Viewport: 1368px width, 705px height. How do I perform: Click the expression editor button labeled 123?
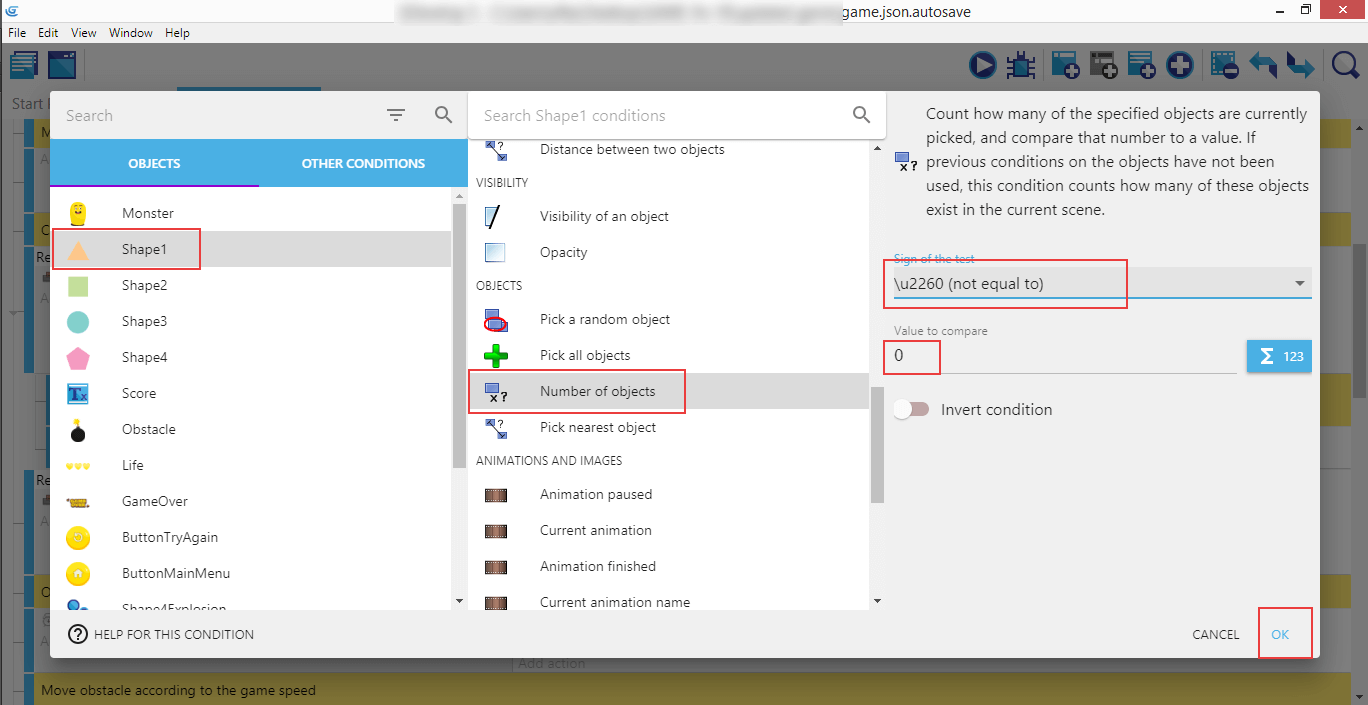tap(1278, 356)
